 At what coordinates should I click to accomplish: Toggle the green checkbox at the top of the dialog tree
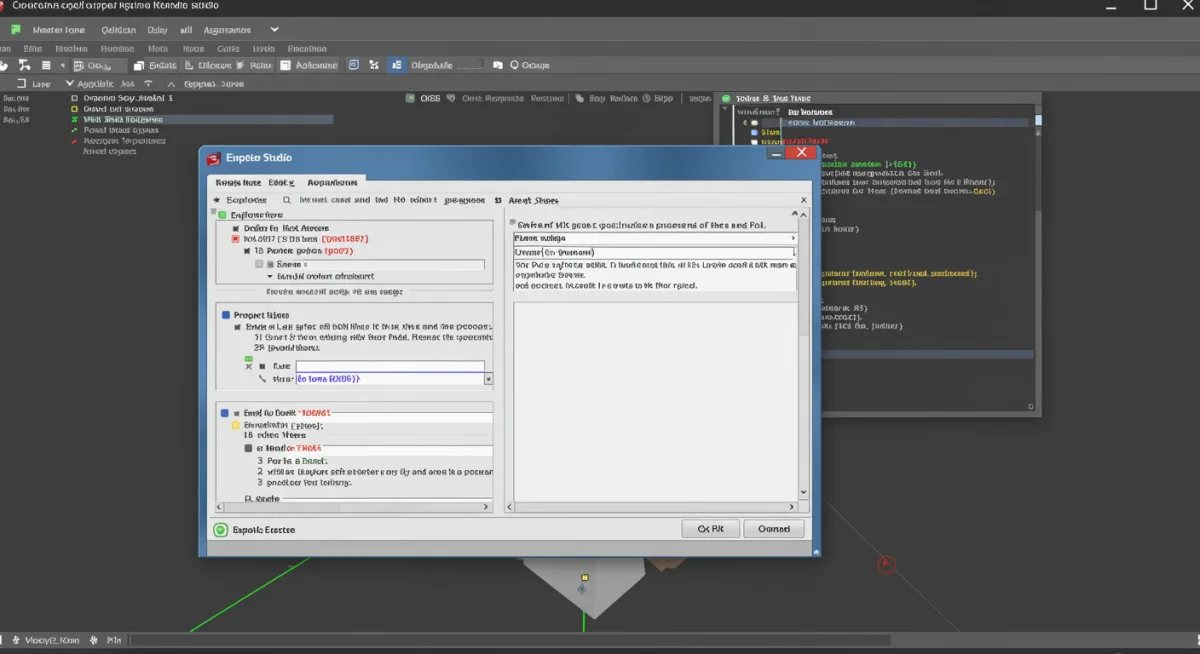[x=223, y=215]
